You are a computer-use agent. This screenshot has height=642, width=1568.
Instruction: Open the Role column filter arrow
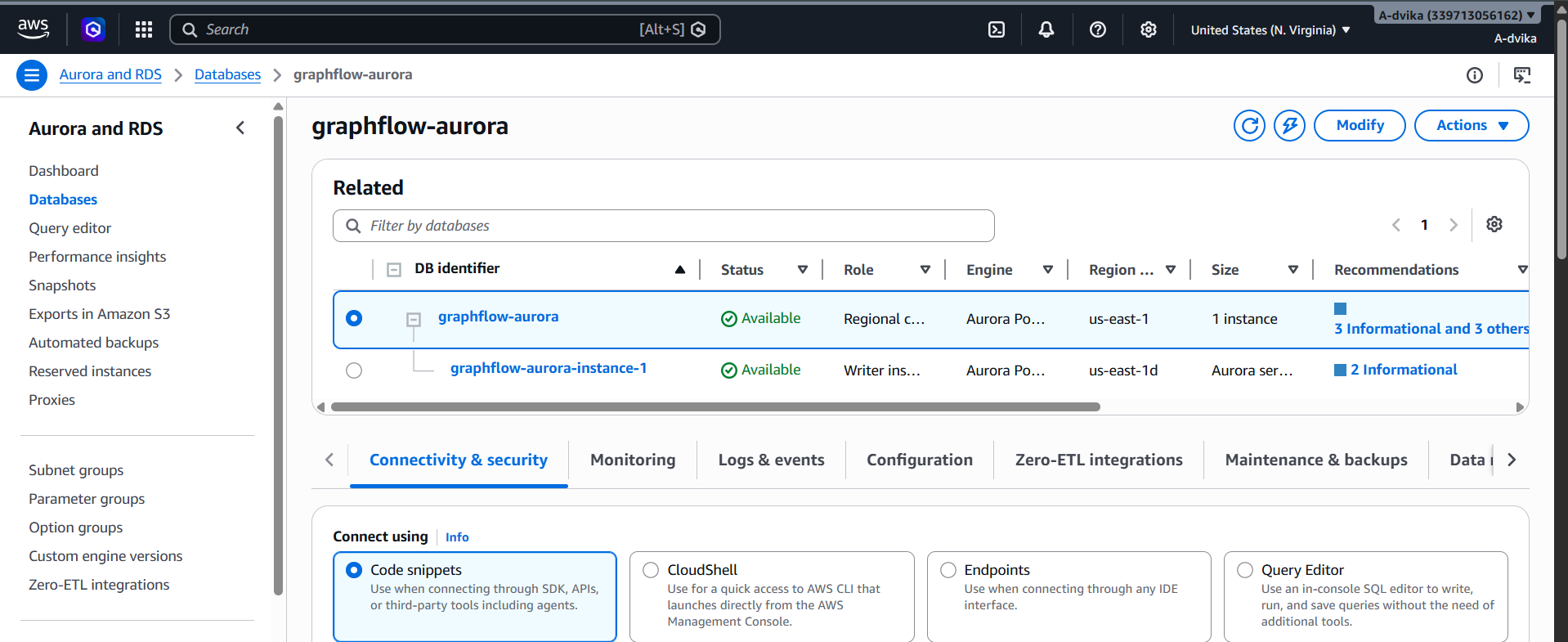click(925, 270)
